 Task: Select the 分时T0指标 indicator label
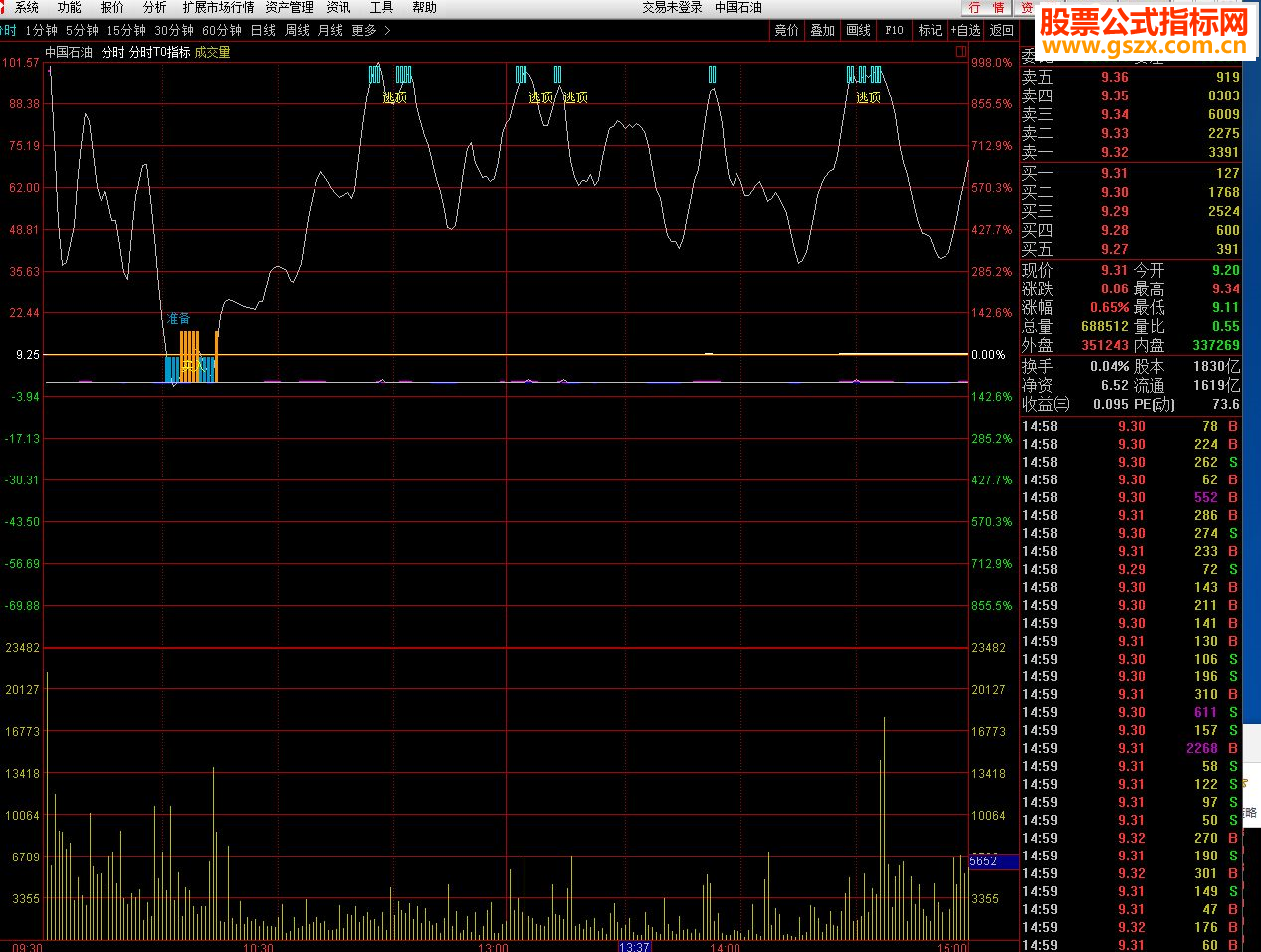pos(160,52)
